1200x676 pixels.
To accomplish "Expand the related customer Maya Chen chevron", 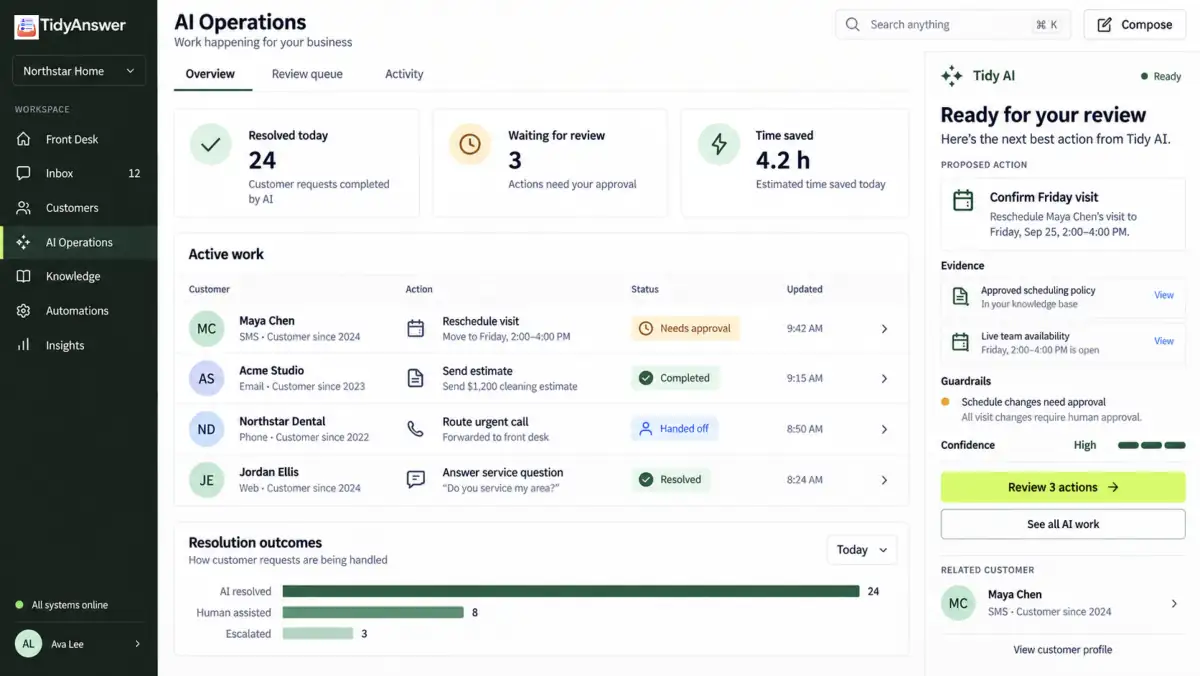I will [1174, 603].
